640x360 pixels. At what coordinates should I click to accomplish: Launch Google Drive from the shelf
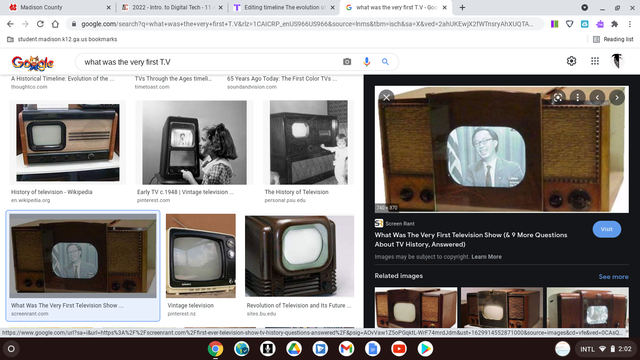(x=294, y=349)
